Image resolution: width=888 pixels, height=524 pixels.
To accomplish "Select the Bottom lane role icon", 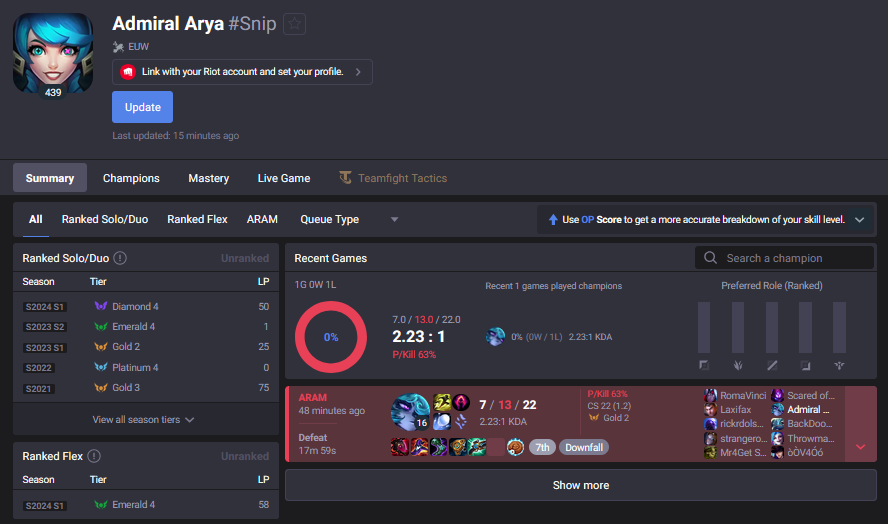I will pos(805,365).
